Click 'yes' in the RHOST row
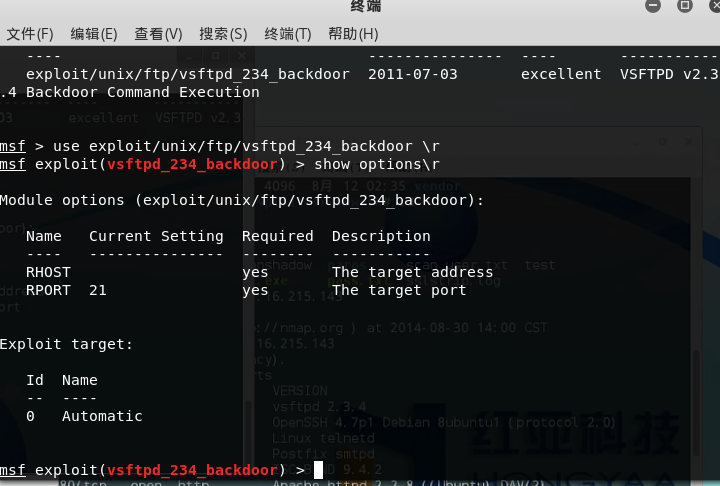This screenshot has width=720, height=486. point(255,273)
